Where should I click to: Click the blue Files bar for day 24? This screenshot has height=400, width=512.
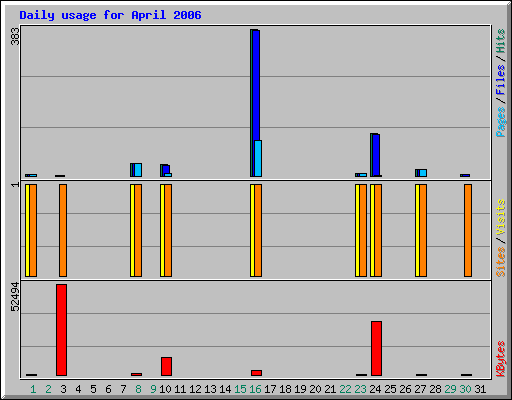tap(376, 155)
